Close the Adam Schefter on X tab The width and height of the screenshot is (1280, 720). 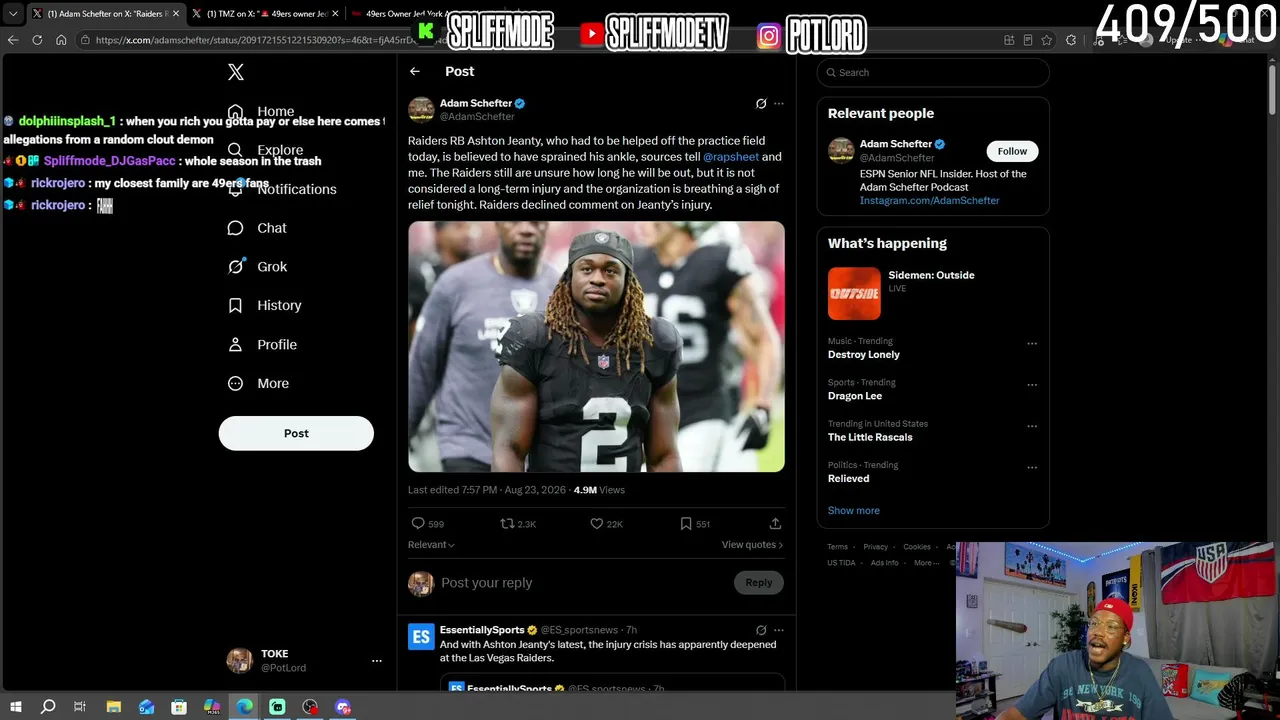pyautogui.click(x=176, y=14)
